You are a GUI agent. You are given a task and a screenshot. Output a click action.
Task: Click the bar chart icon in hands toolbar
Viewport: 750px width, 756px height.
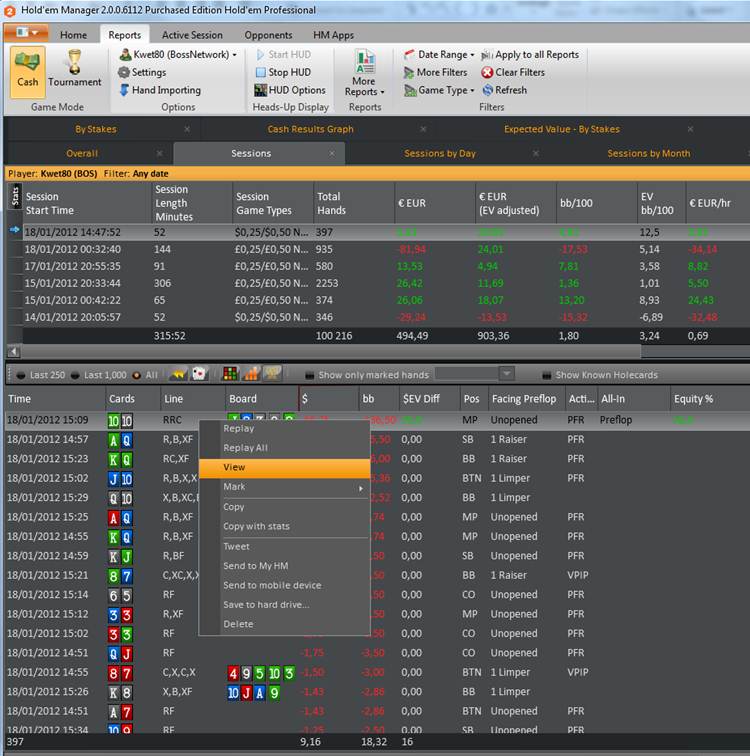tap(251, 374)
